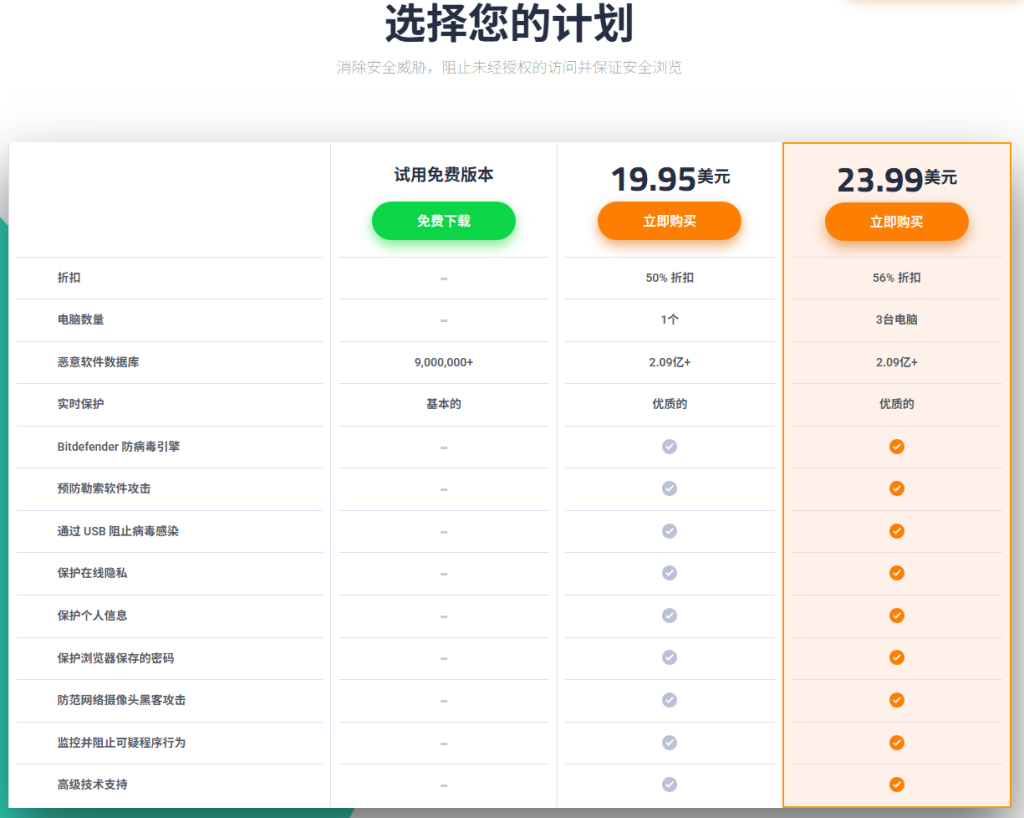This screenshot has width=1024, height=818.
Task: Click the gray checkmark for 监控并阻止可疑程序行为
Action: point(668,743)
